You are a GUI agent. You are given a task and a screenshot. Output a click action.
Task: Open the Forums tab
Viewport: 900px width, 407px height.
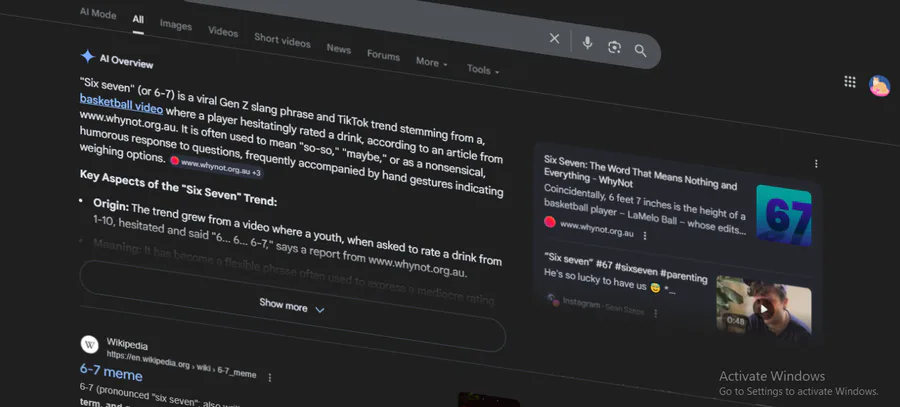click(x=383, y=55)
